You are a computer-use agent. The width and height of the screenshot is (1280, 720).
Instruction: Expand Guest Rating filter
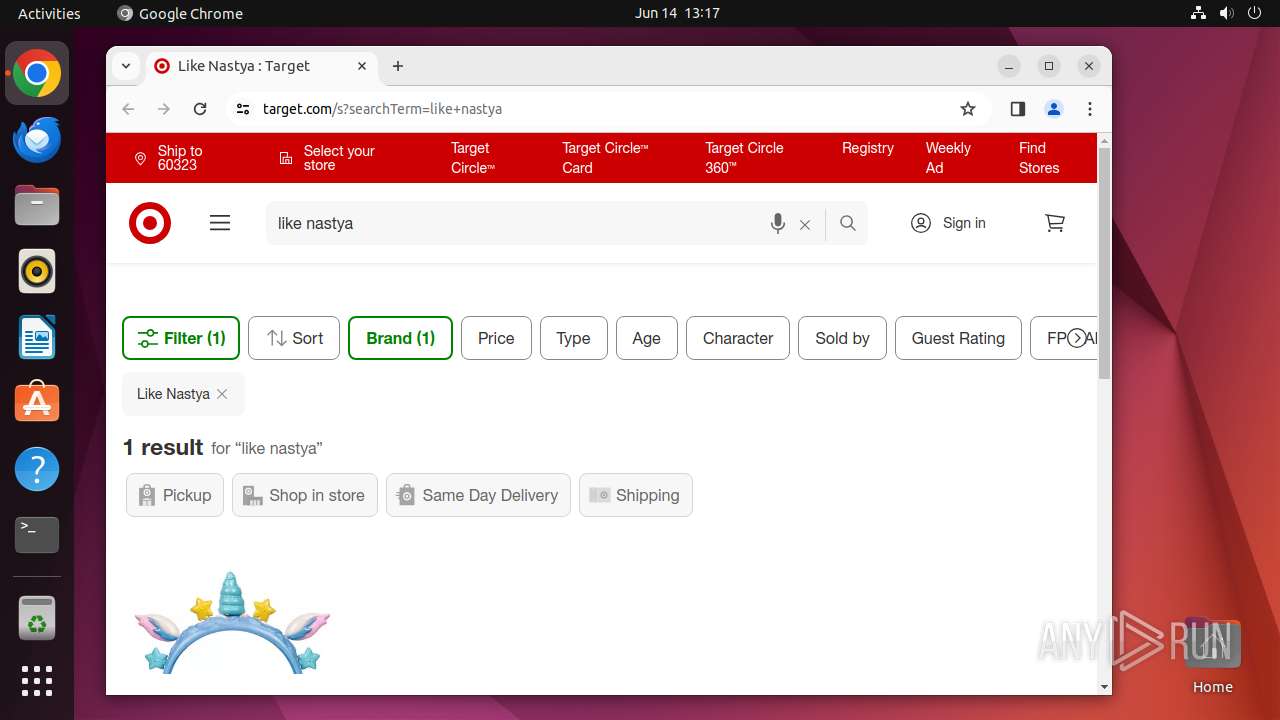[x=958, y=338]
